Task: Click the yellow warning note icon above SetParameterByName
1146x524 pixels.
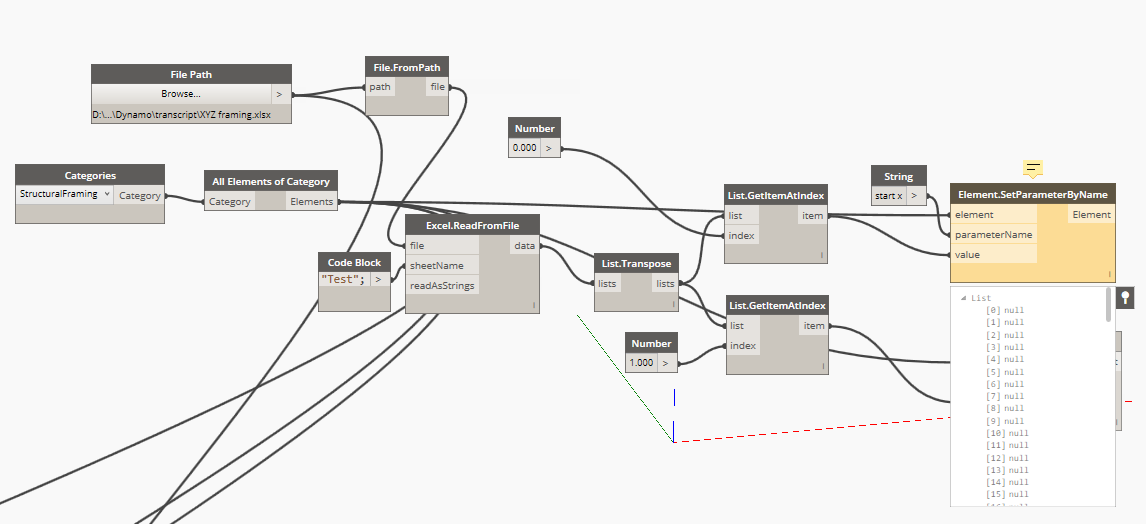Action: tap(1033, 169)
